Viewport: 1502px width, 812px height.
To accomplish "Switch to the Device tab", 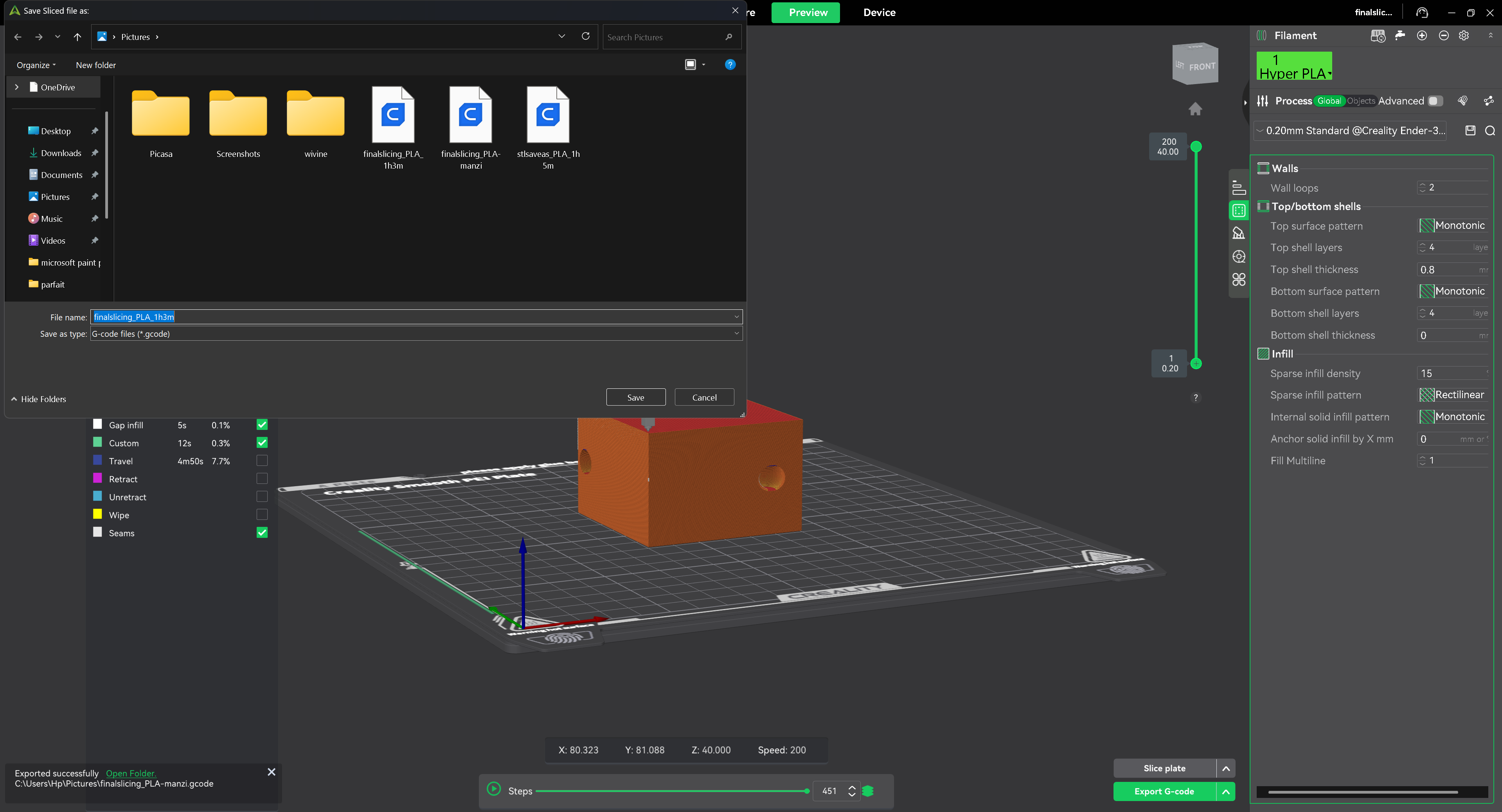I will (879, 12).
